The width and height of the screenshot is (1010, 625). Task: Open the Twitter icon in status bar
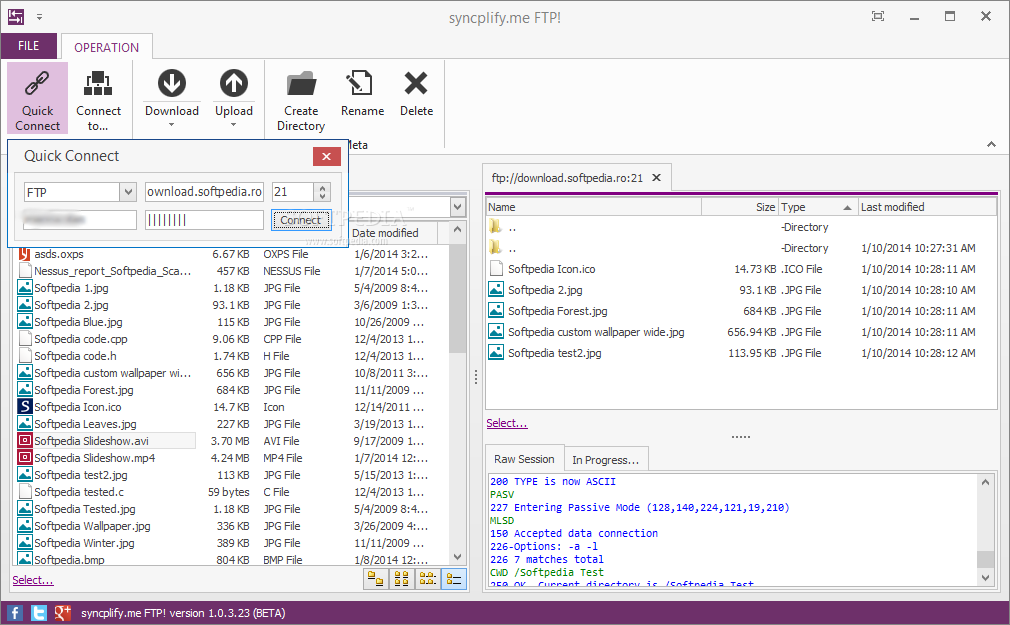tap(39, 613)
